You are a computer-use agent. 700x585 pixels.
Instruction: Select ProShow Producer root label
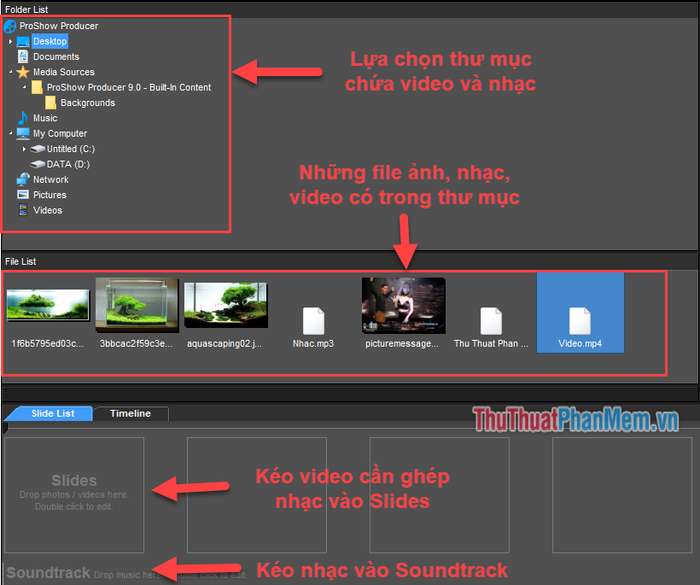pos(59,26)
